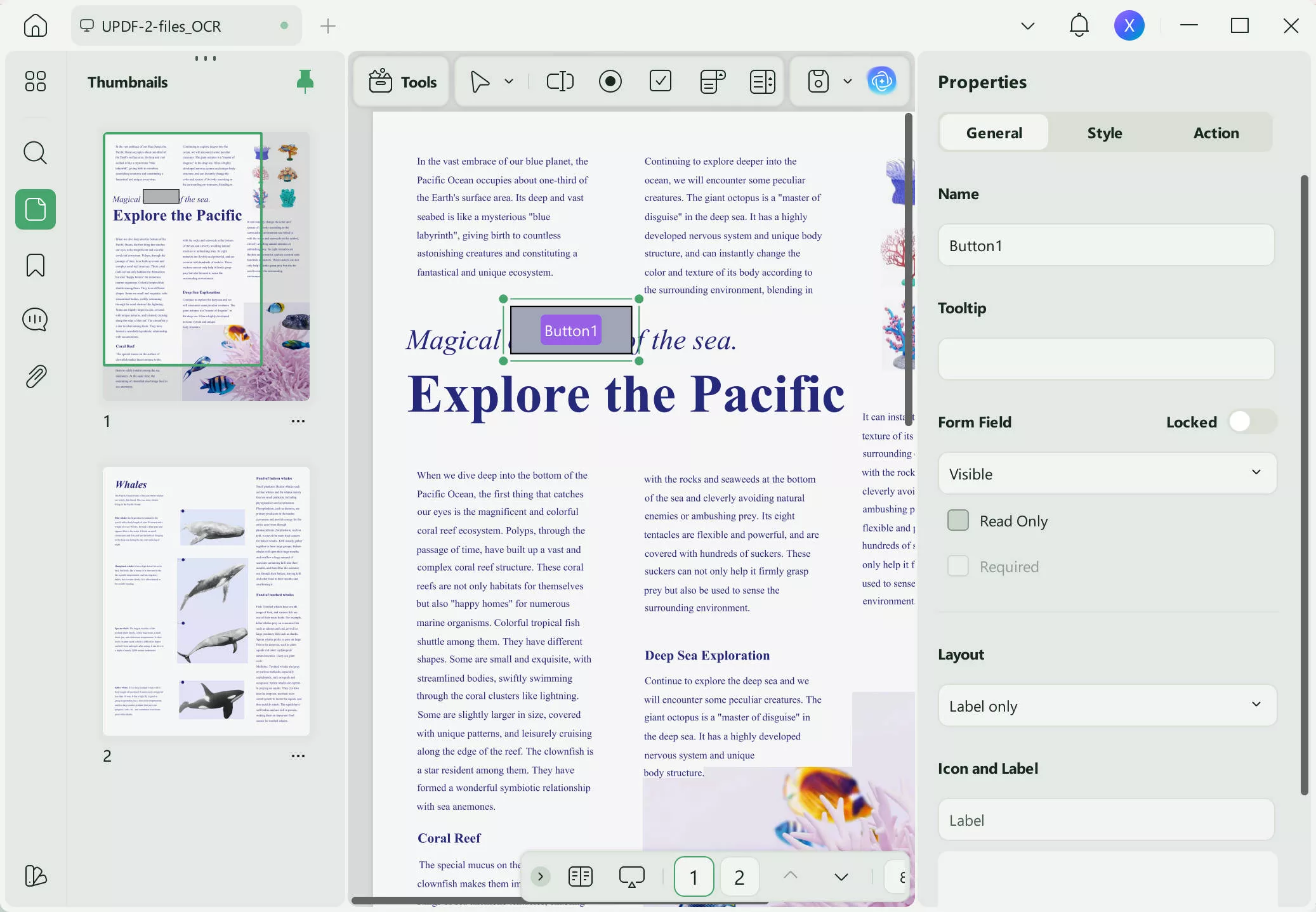The image size is (1316, 912).
Task: Select the radio button form field tool
Action: click(x=610, y=81)
